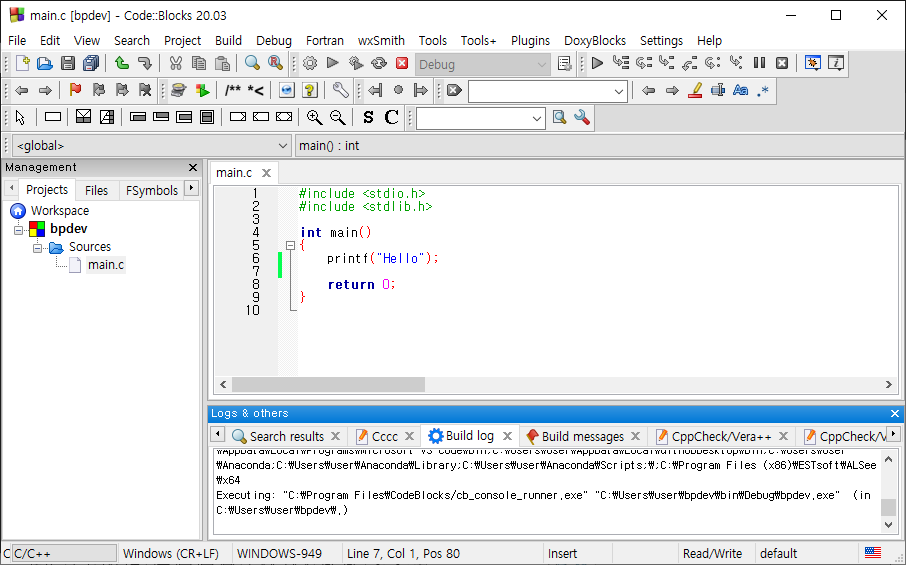906x565 pixels.
Task: Switch to the Build messages tab
Action: point(582,436)
